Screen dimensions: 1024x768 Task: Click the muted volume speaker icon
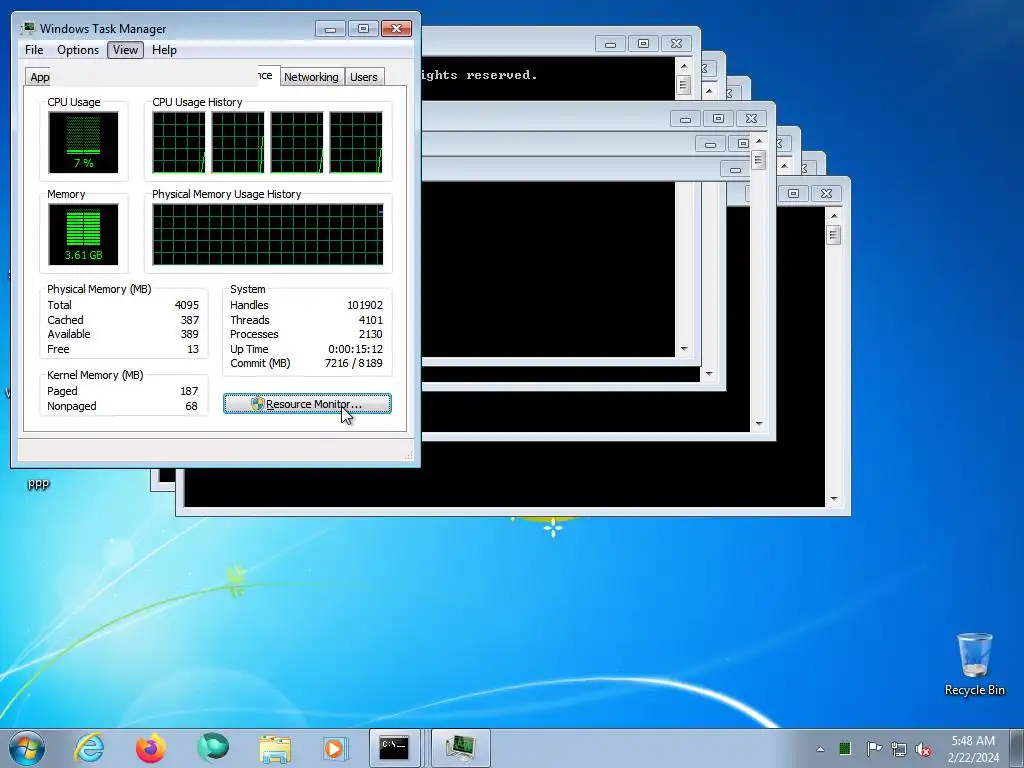point(923,749)
